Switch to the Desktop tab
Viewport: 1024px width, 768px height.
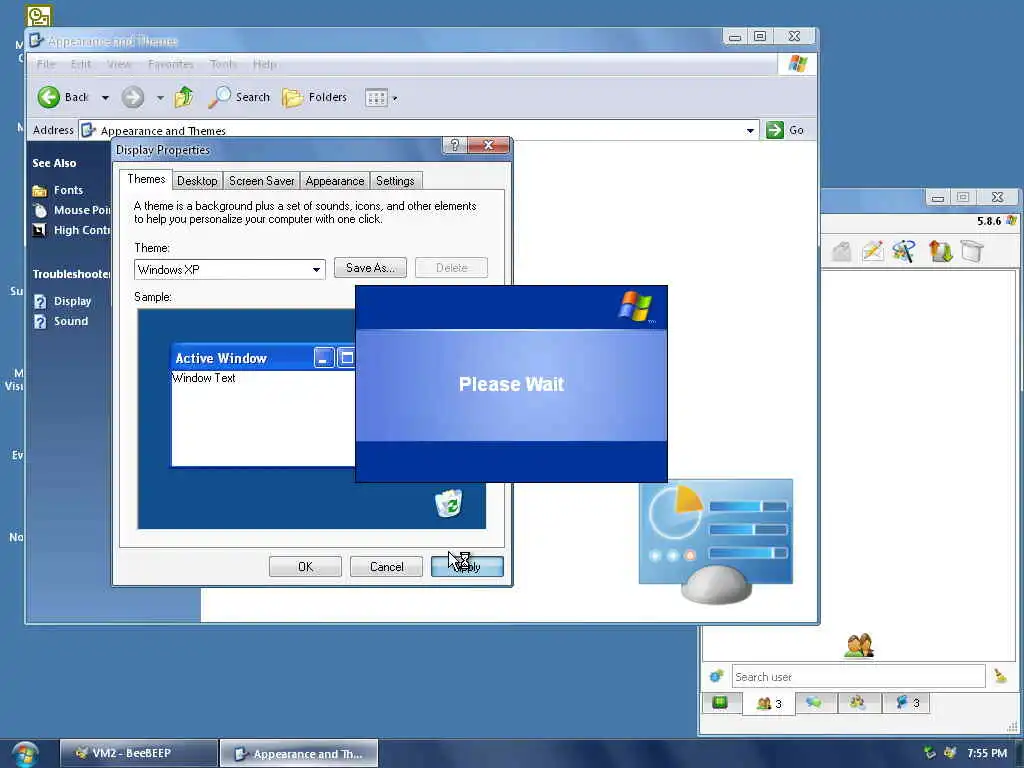[x=197, y=181]
